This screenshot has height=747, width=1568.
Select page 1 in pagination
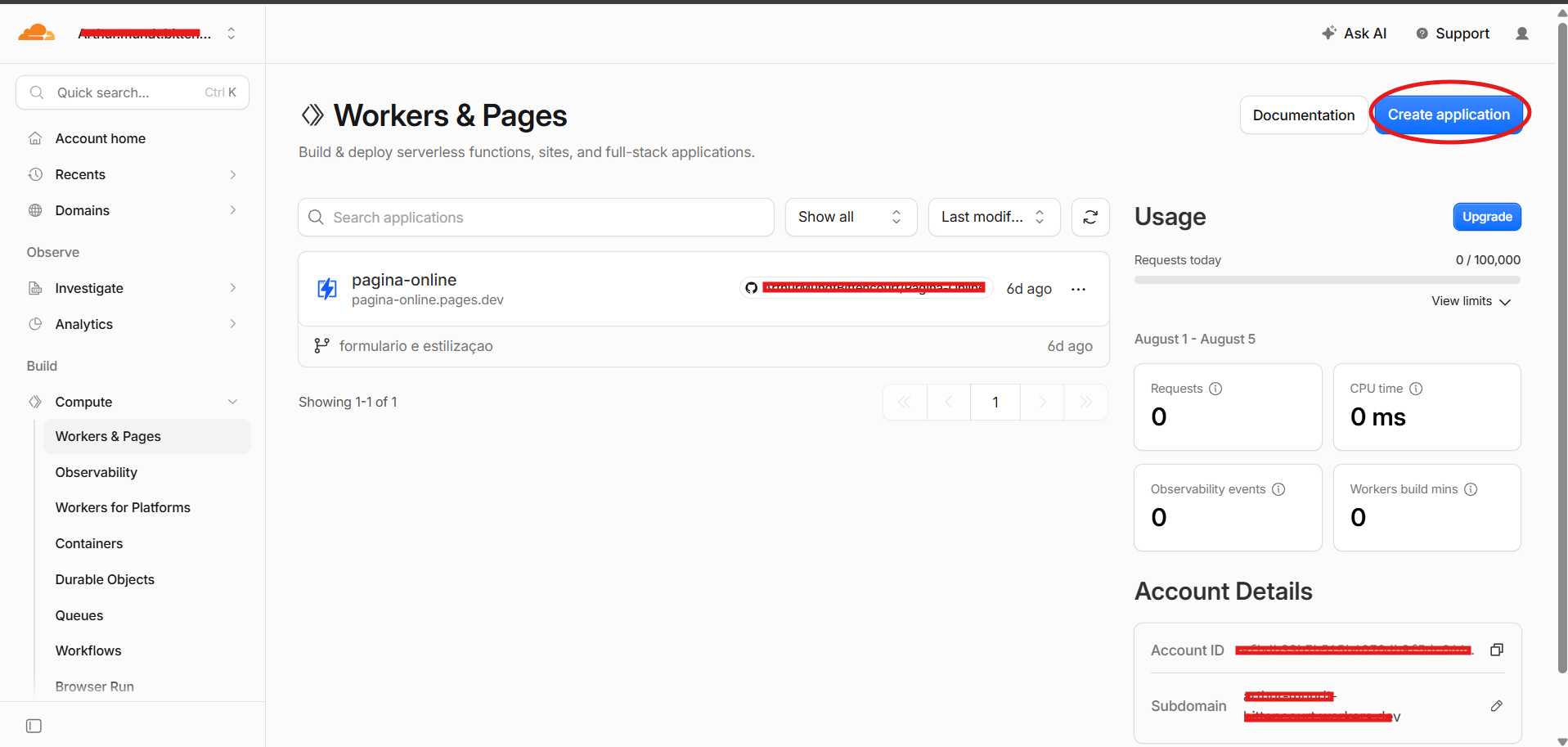pyautogui.click(x=995, y=403)
